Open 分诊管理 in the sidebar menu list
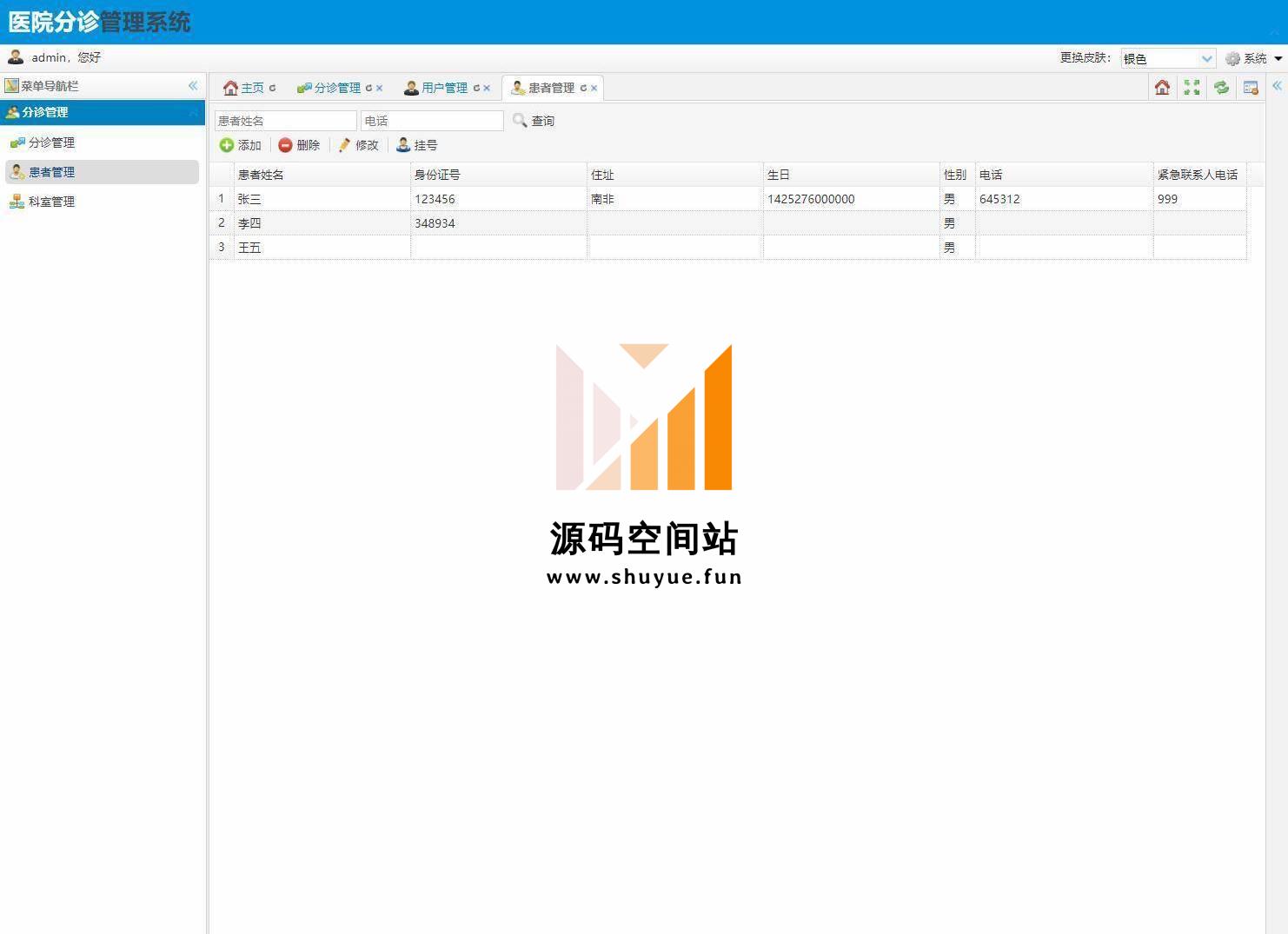The width and height of the screenshot is (1288, 934). coord(103,142)
